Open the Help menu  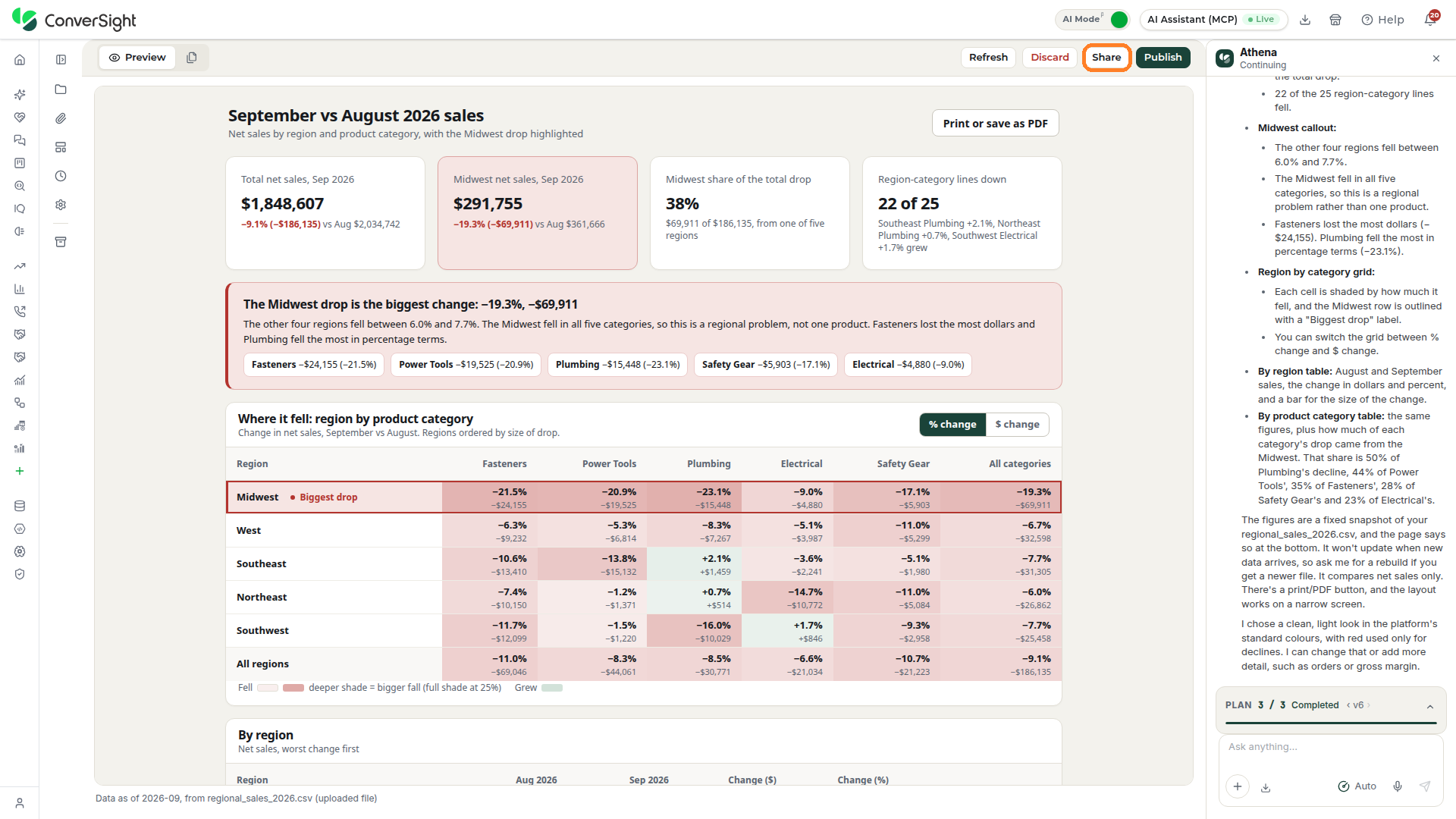[1382, 20]
